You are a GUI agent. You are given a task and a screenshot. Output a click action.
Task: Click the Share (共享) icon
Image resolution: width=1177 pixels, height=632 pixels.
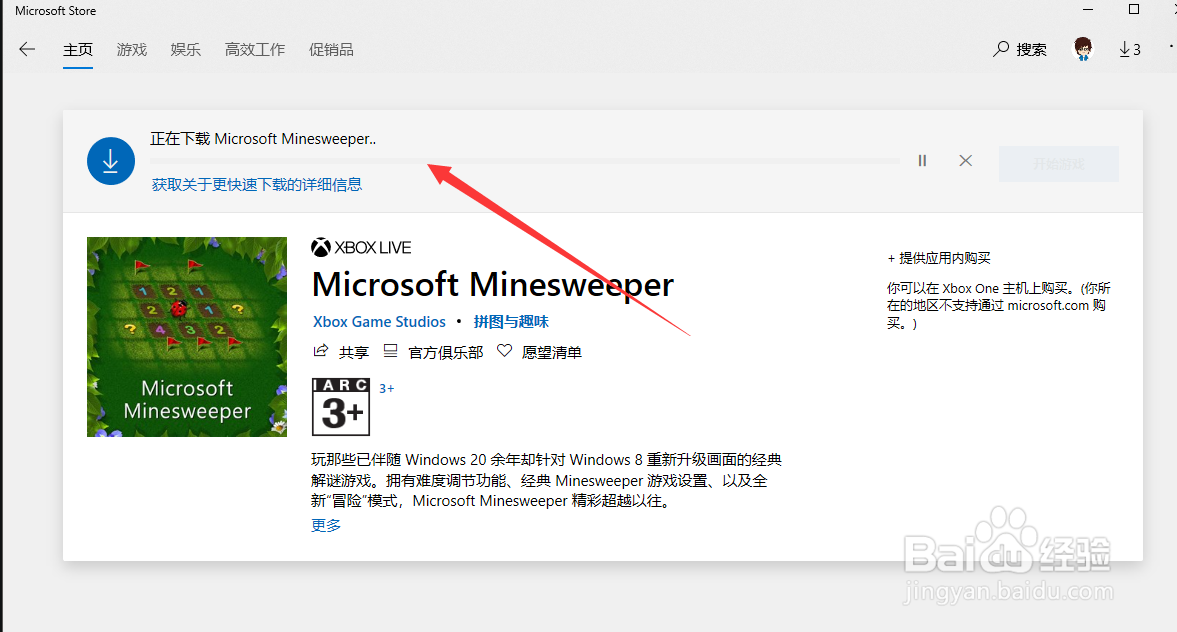click(320, 351)
